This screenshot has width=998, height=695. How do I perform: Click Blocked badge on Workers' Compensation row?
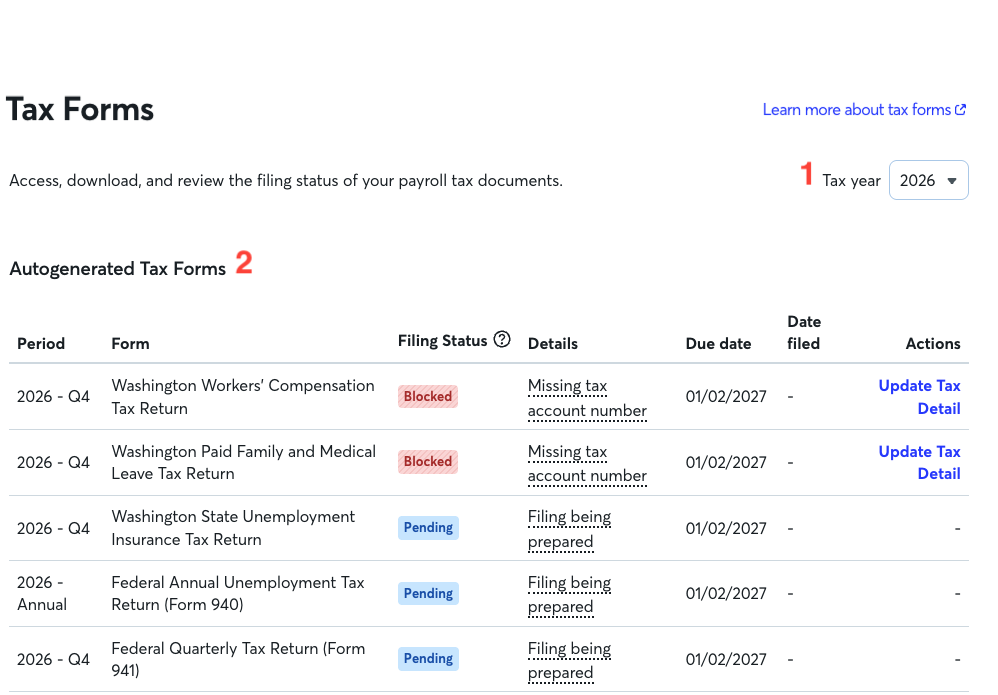pyautogui.click(x=428, y=397)
